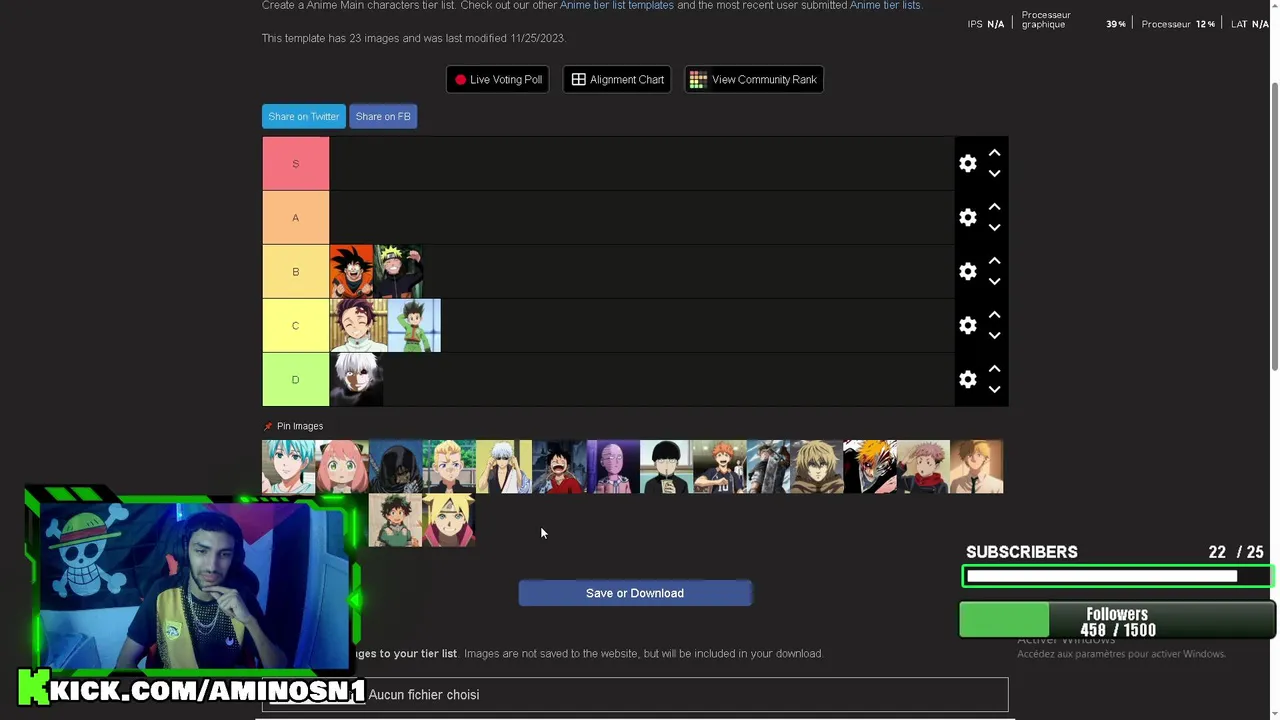Click the Pin Images toggle
This screenshot has width=1280, height=720.
click(x=293, y=426)
